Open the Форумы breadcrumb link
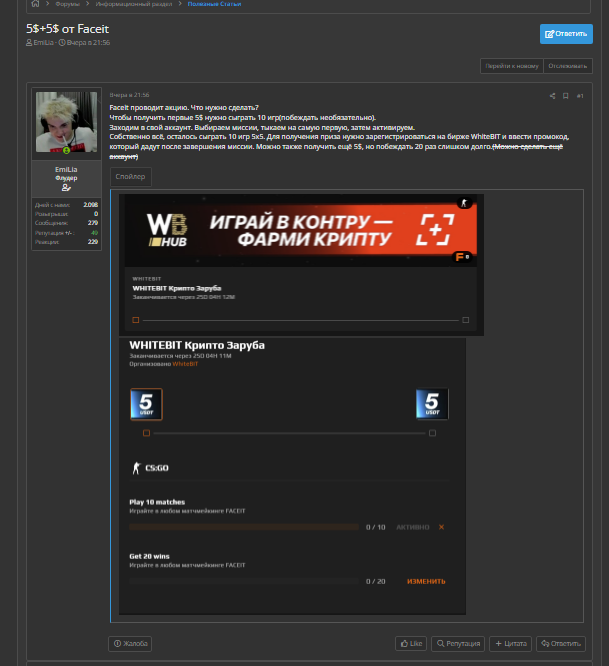This screenshot has height=666, width=609. pyautogui.click(x=68, y=4)
